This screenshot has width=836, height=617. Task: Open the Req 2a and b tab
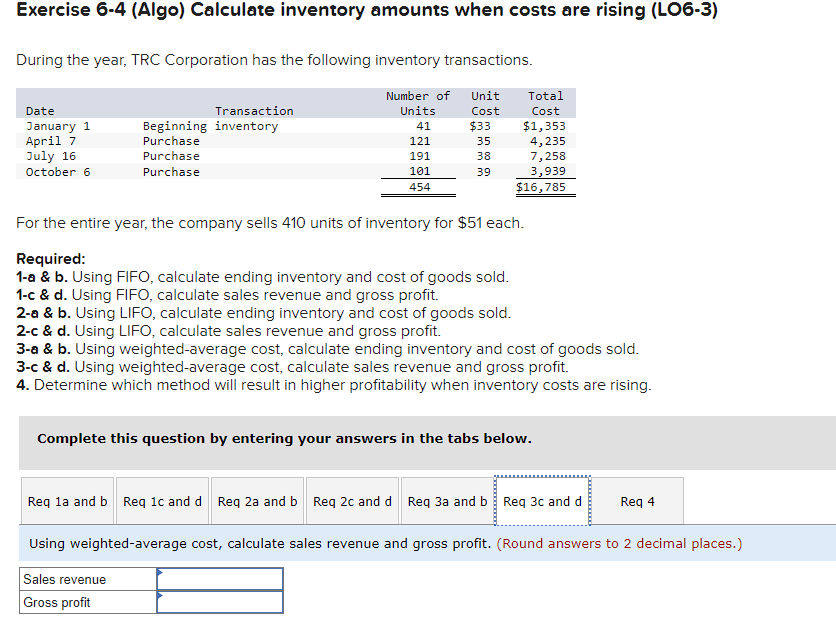[x=257, y=501]
